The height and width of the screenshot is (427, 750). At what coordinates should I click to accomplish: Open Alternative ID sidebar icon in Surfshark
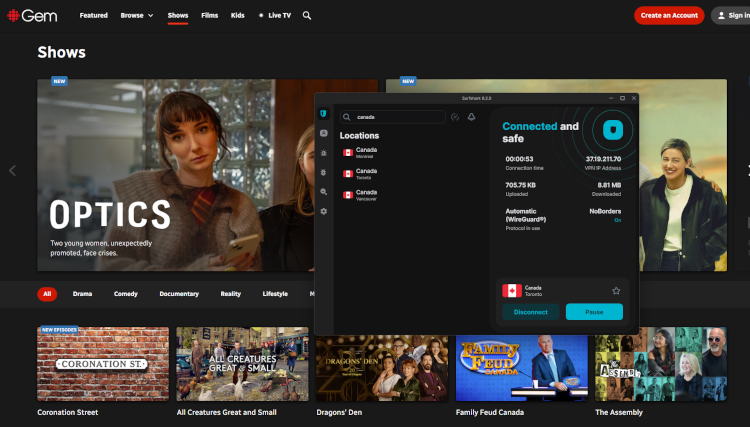[324, 133]
